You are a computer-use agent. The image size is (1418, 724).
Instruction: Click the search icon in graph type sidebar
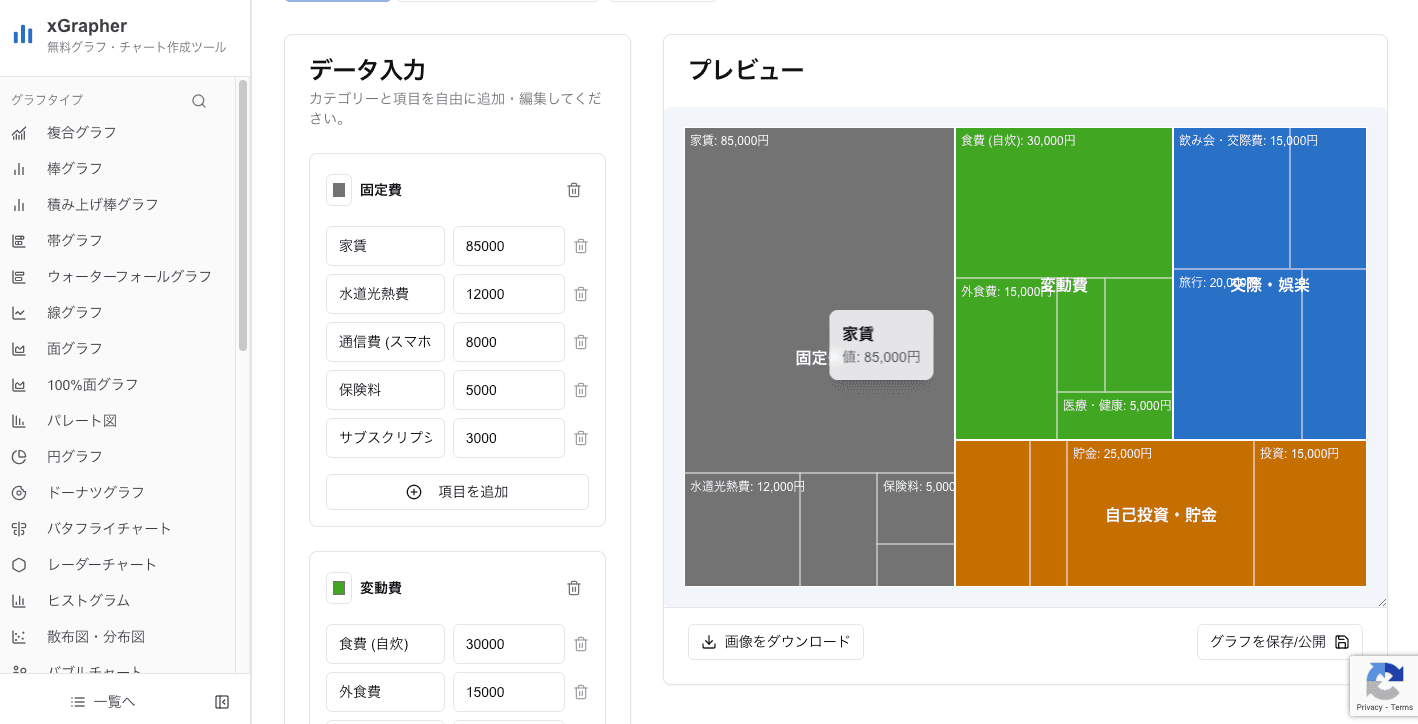pos(199,100)
